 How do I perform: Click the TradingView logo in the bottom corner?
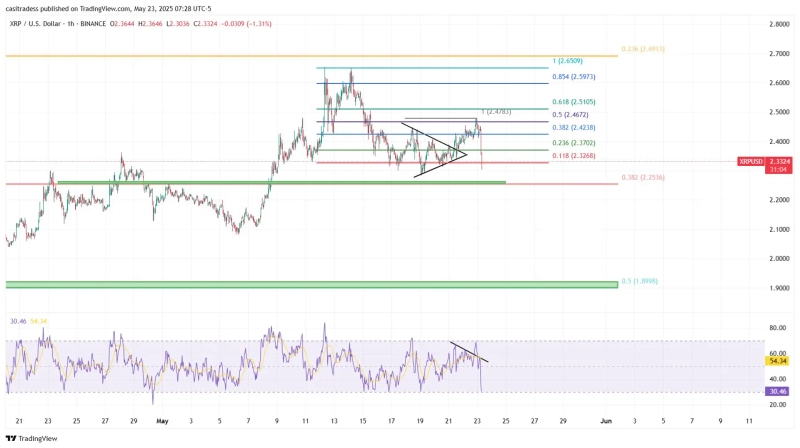30,438
